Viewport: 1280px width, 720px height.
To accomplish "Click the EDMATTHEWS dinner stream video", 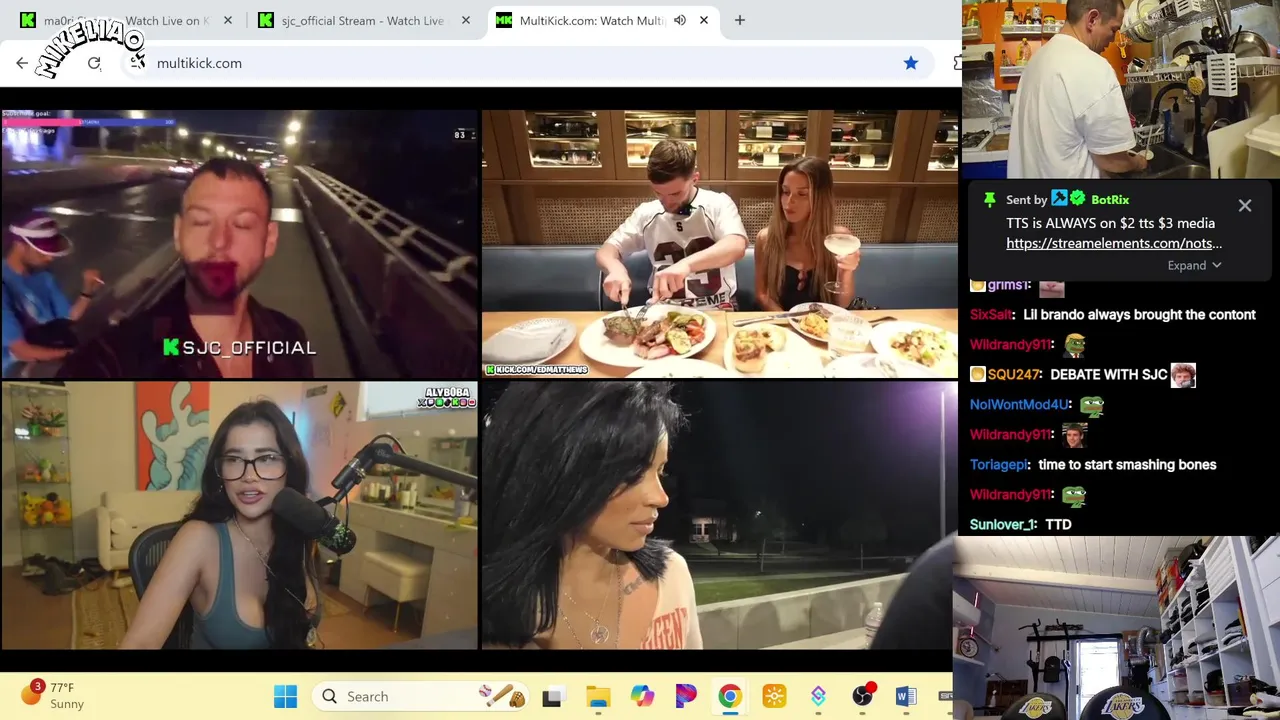I will [719, 244].
